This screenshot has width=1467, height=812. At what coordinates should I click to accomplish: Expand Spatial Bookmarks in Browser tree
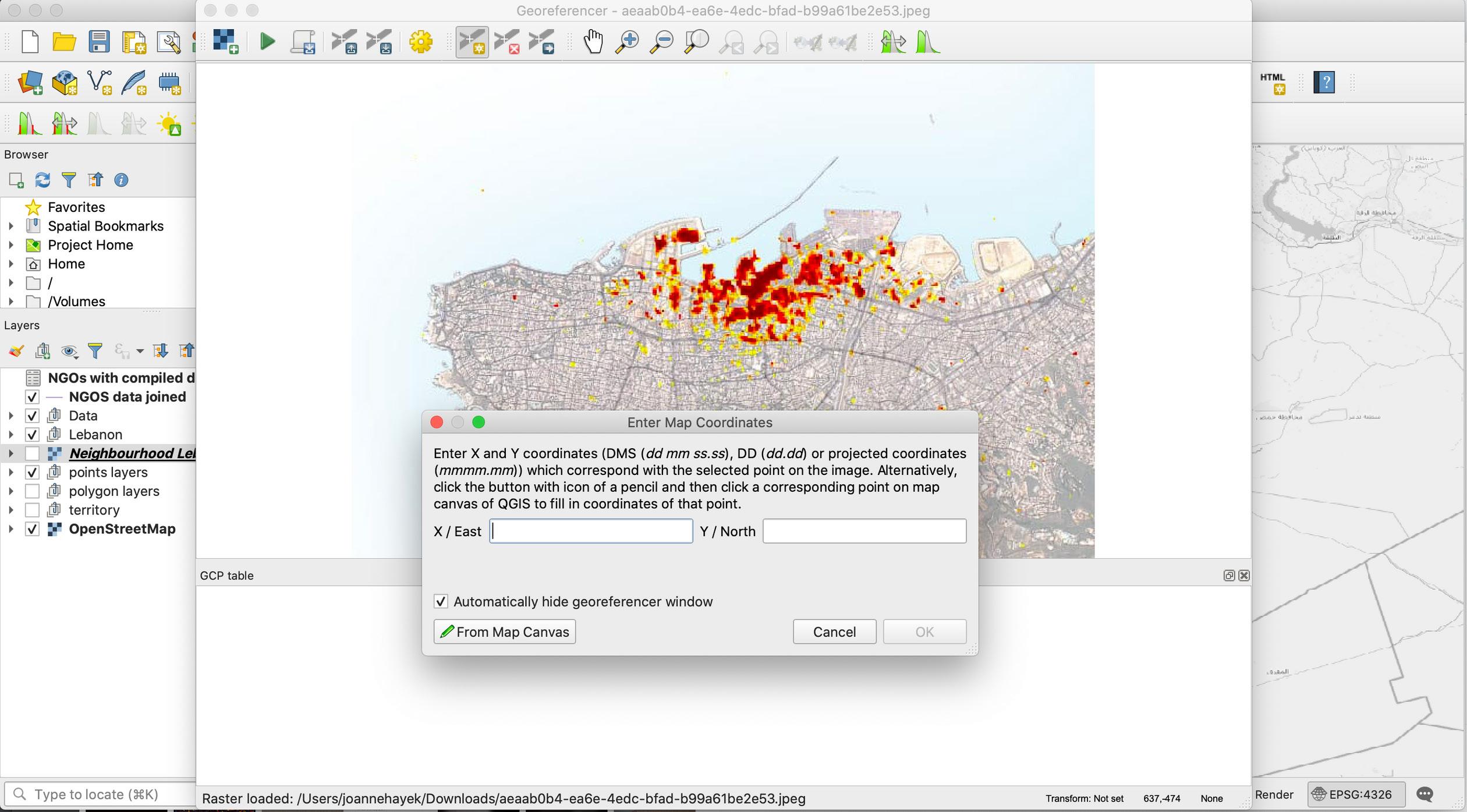point(10,226)
